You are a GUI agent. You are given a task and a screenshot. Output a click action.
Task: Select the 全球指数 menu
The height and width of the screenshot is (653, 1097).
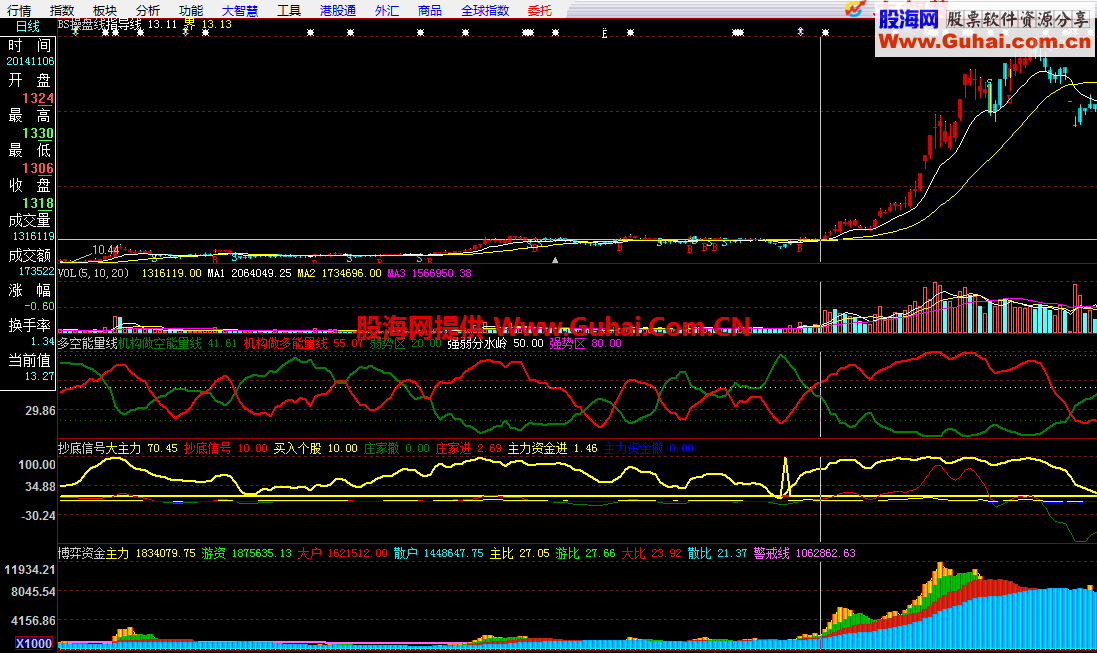click(484, 10)
